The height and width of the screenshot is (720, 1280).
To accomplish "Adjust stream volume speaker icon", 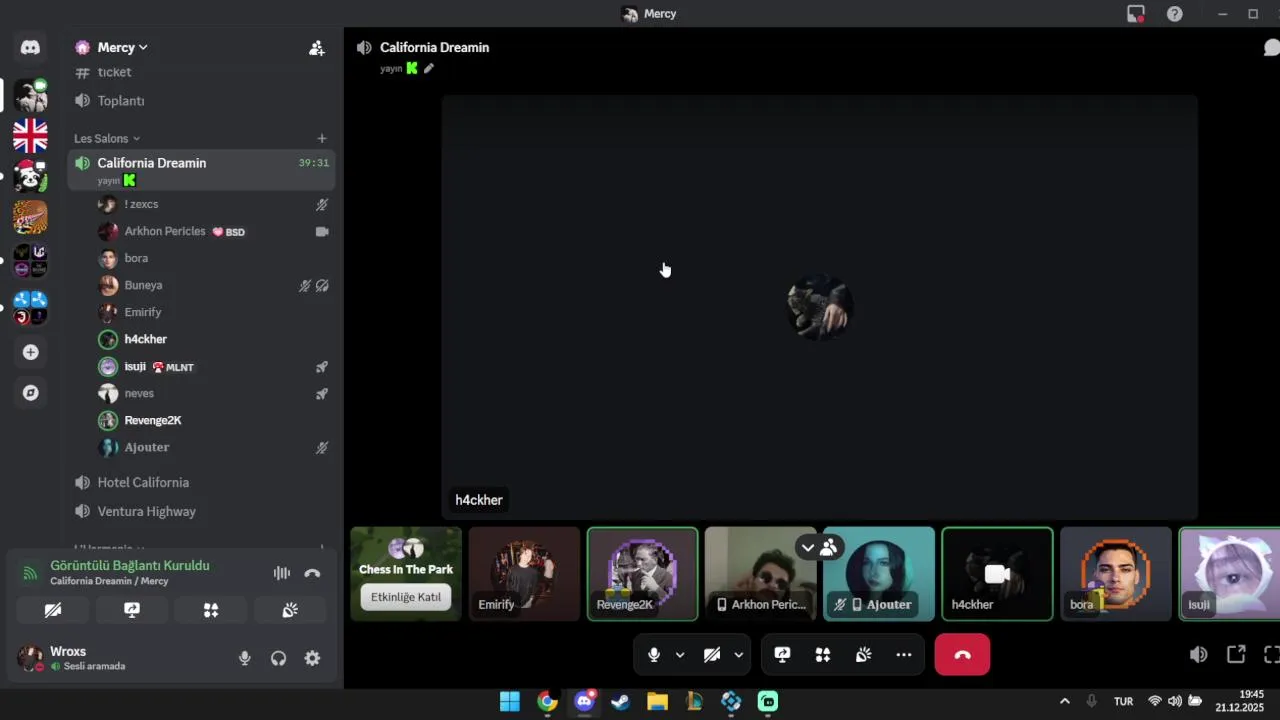I will pyautogui.click(x=1198, y=655).
